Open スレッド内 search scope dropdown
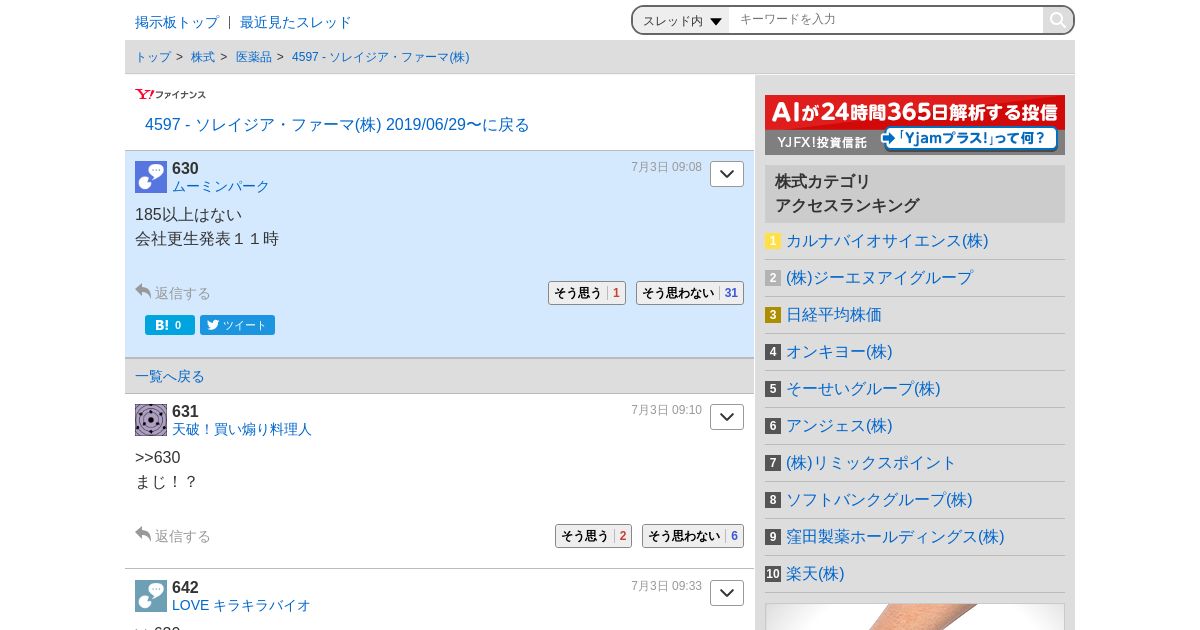Image resolution: width=1200 pixels, height=630 pixels. point(682,20)
